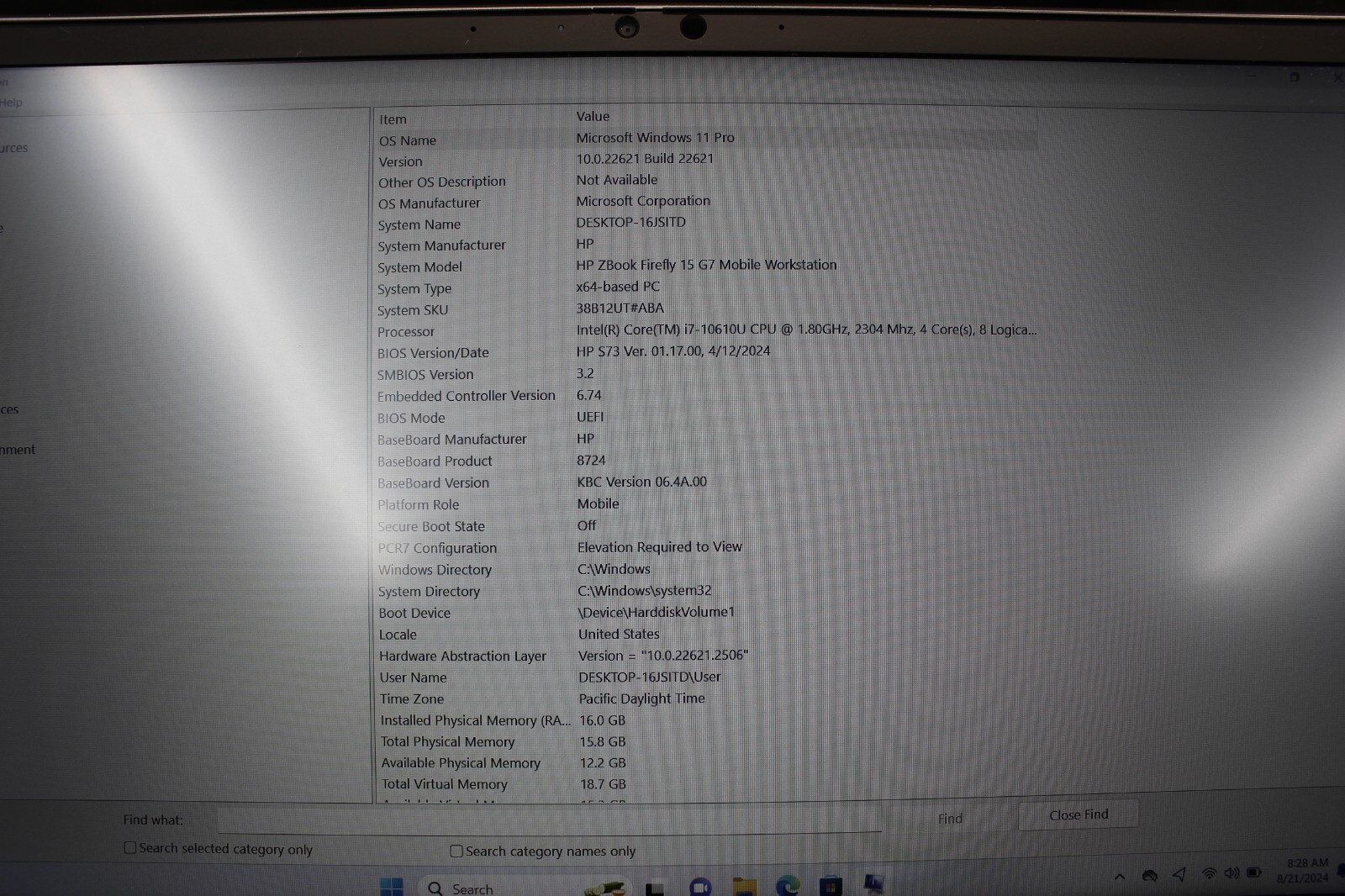Select the OS Manufacturer row
The height and width of the screenshot is (896, 1345).
coord(706,203)
